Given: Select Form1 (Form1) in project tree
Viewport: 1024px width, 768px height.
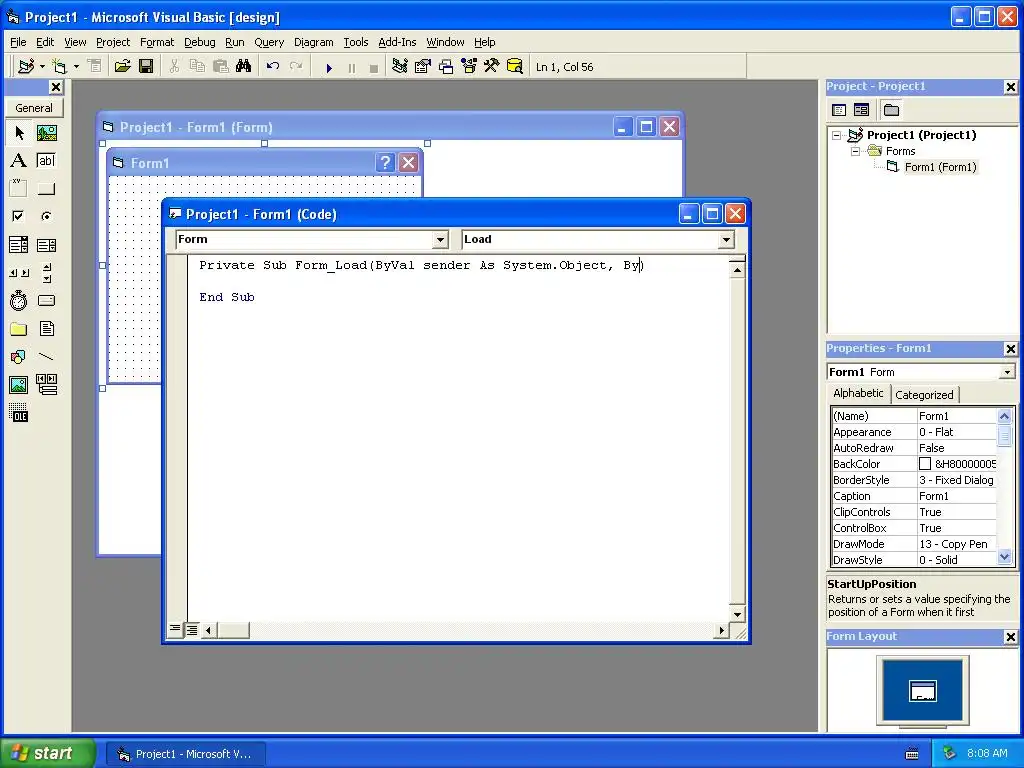Looking at the screenshot, I should coord(940,167).
